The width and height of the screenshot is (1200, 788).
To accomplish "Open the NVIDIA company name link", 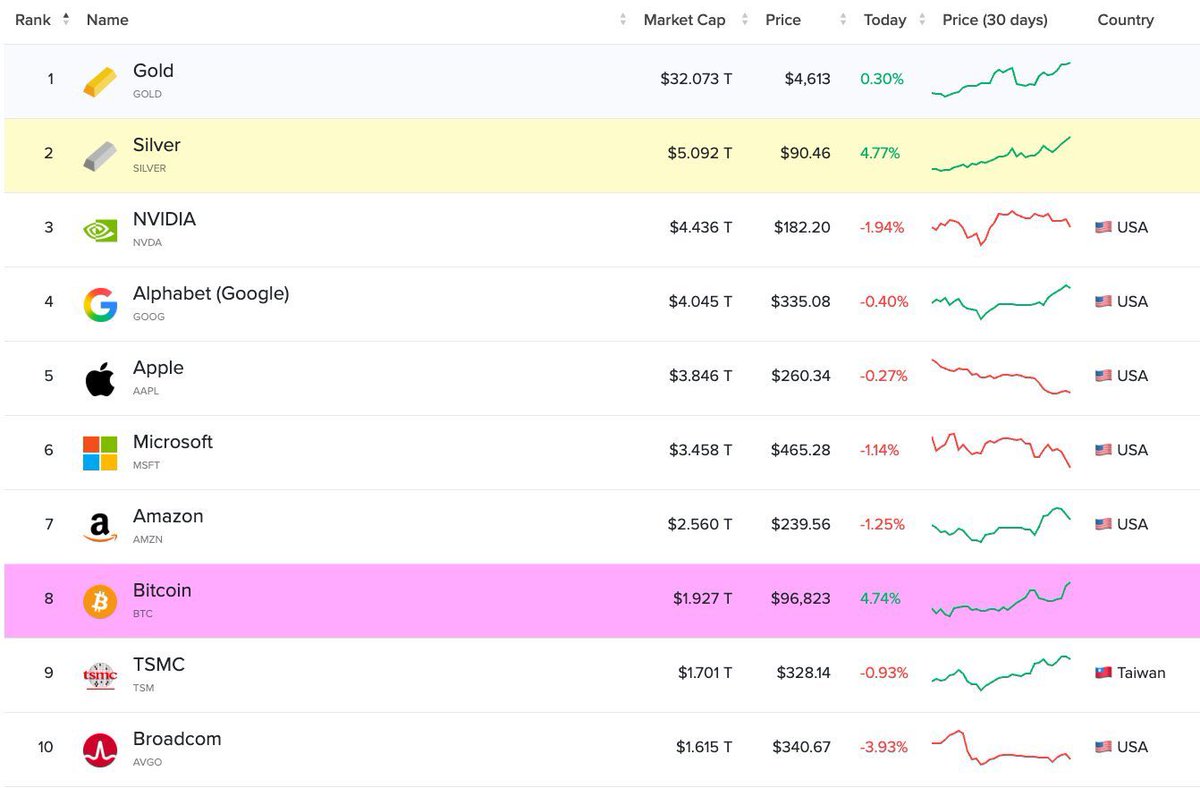I will (164, 219).
